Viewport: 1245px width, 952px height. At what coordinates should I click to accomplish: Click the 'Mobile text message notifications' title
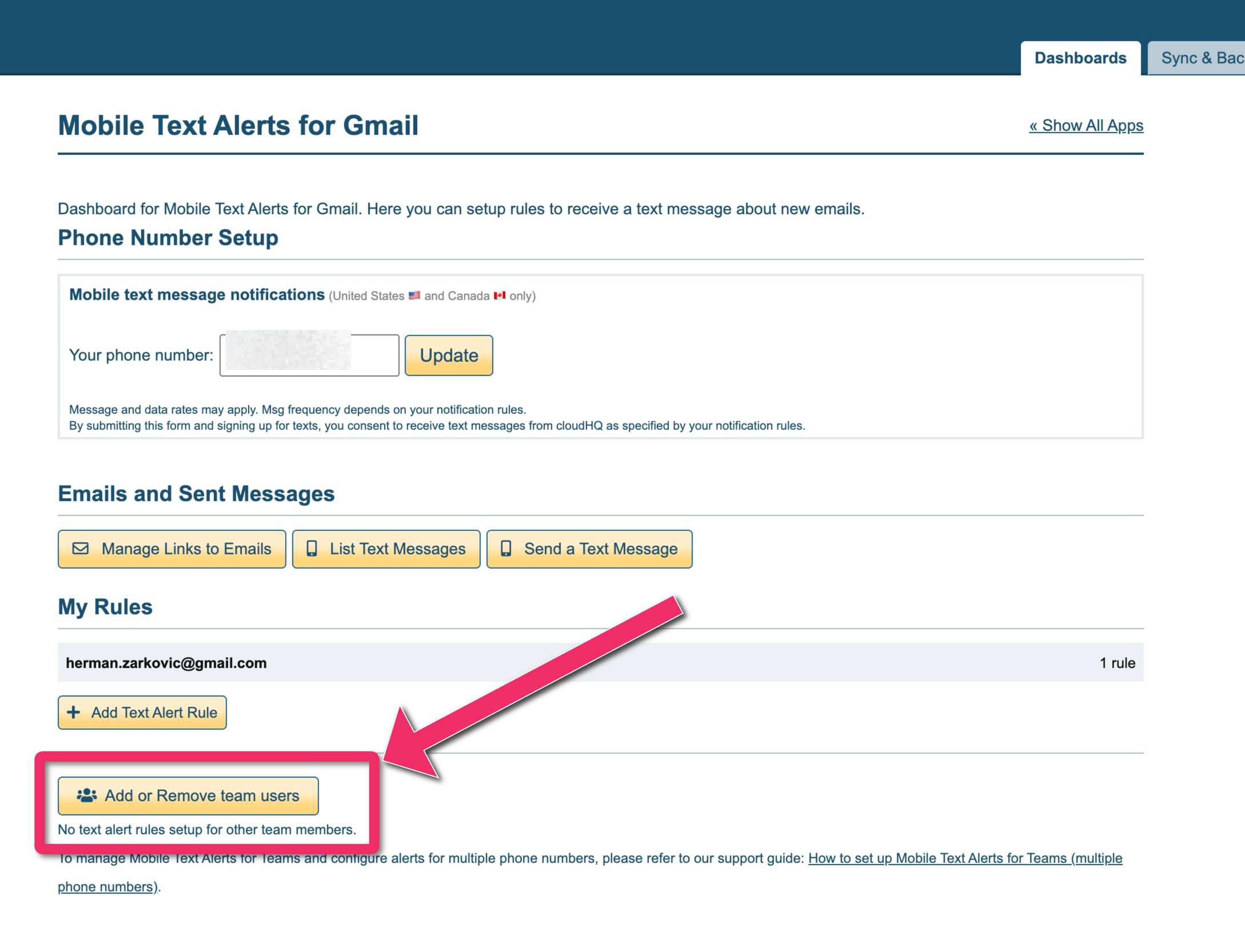click(x=197, y=294)
